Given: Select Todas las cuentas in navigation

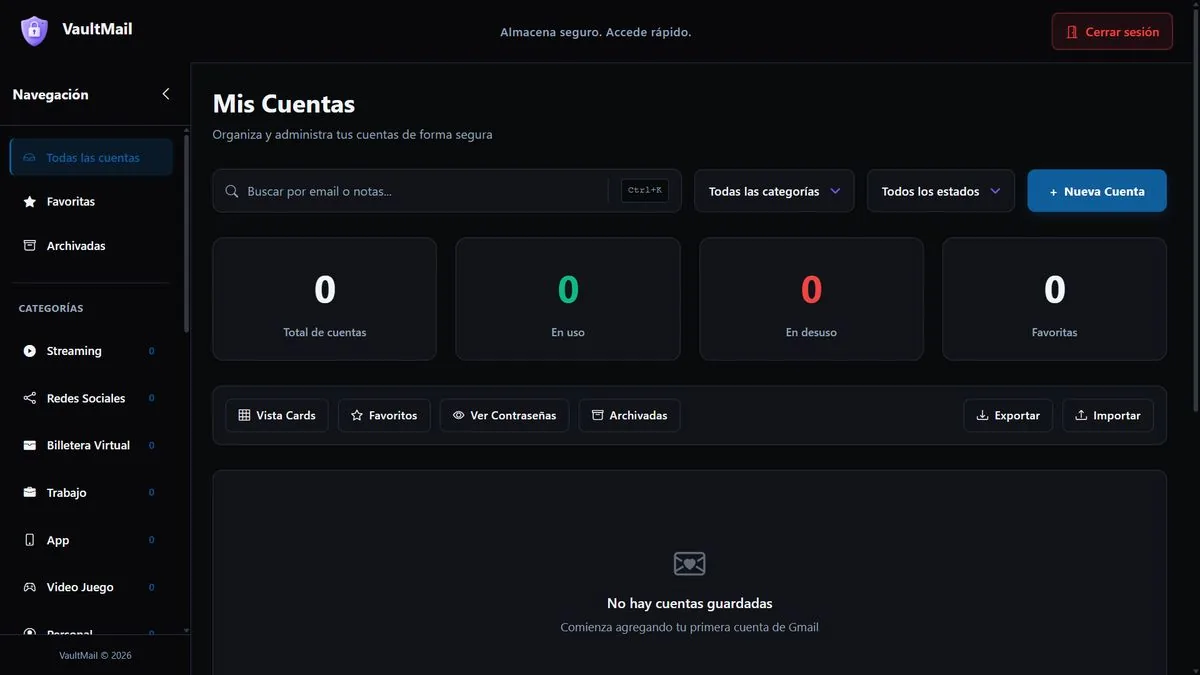Looking at the screenshot, I should [91, 158].
